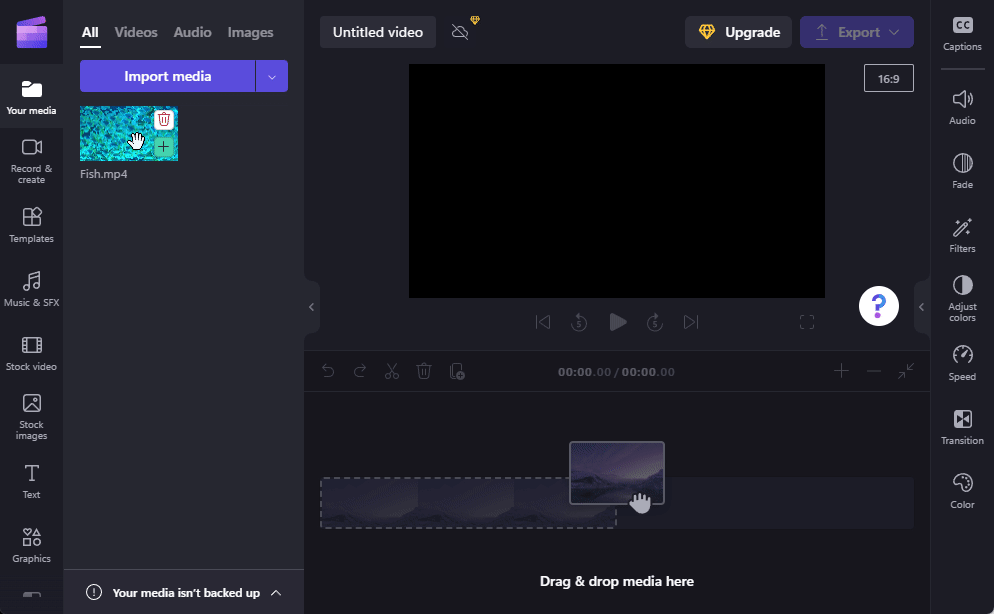
Task: Expand the Import media dropdown arrow
Action: [x=272, y=77]
